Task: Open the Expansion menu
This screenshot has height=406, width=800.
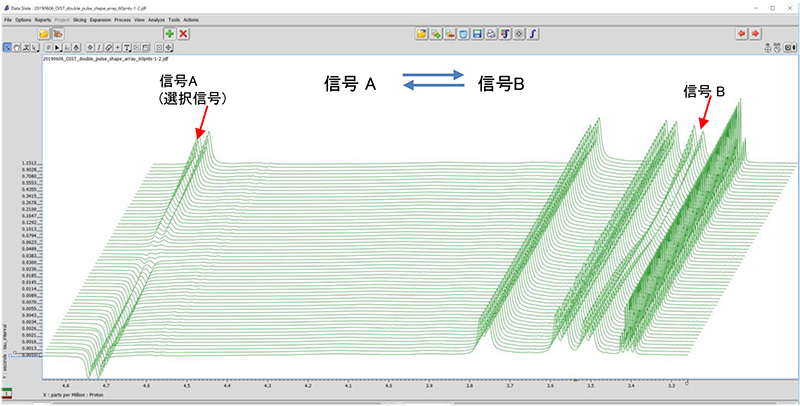Action: [x=100, y=20]
